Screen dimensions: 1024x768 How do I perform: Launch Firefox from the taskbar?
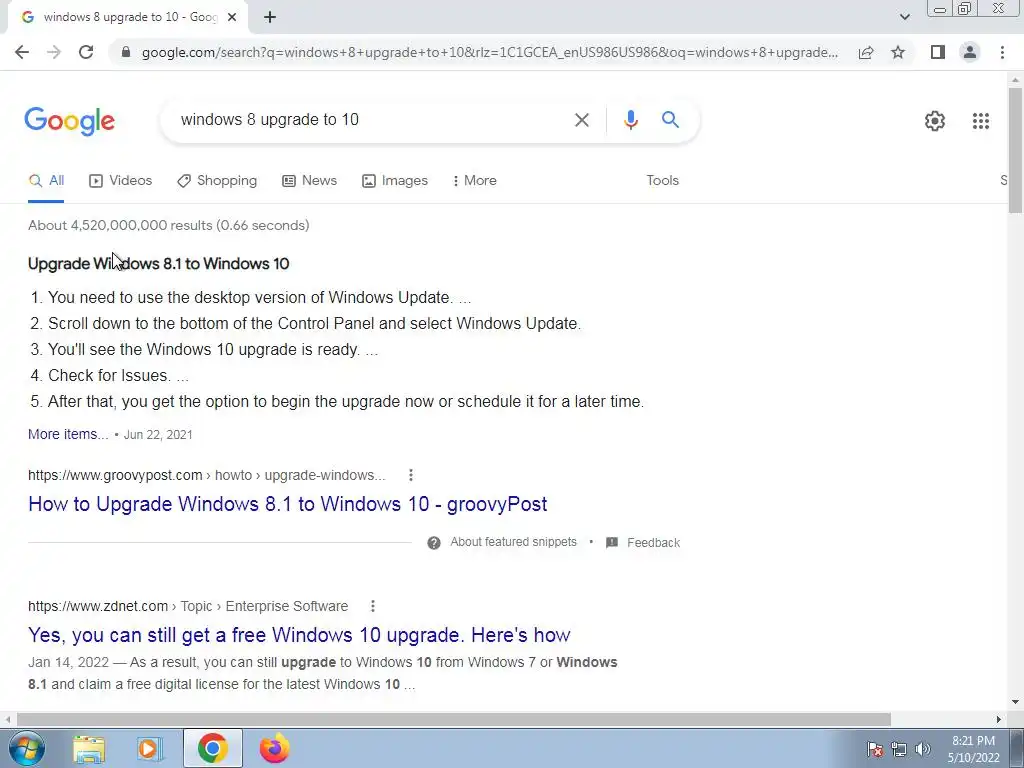[x=274, y=748]
